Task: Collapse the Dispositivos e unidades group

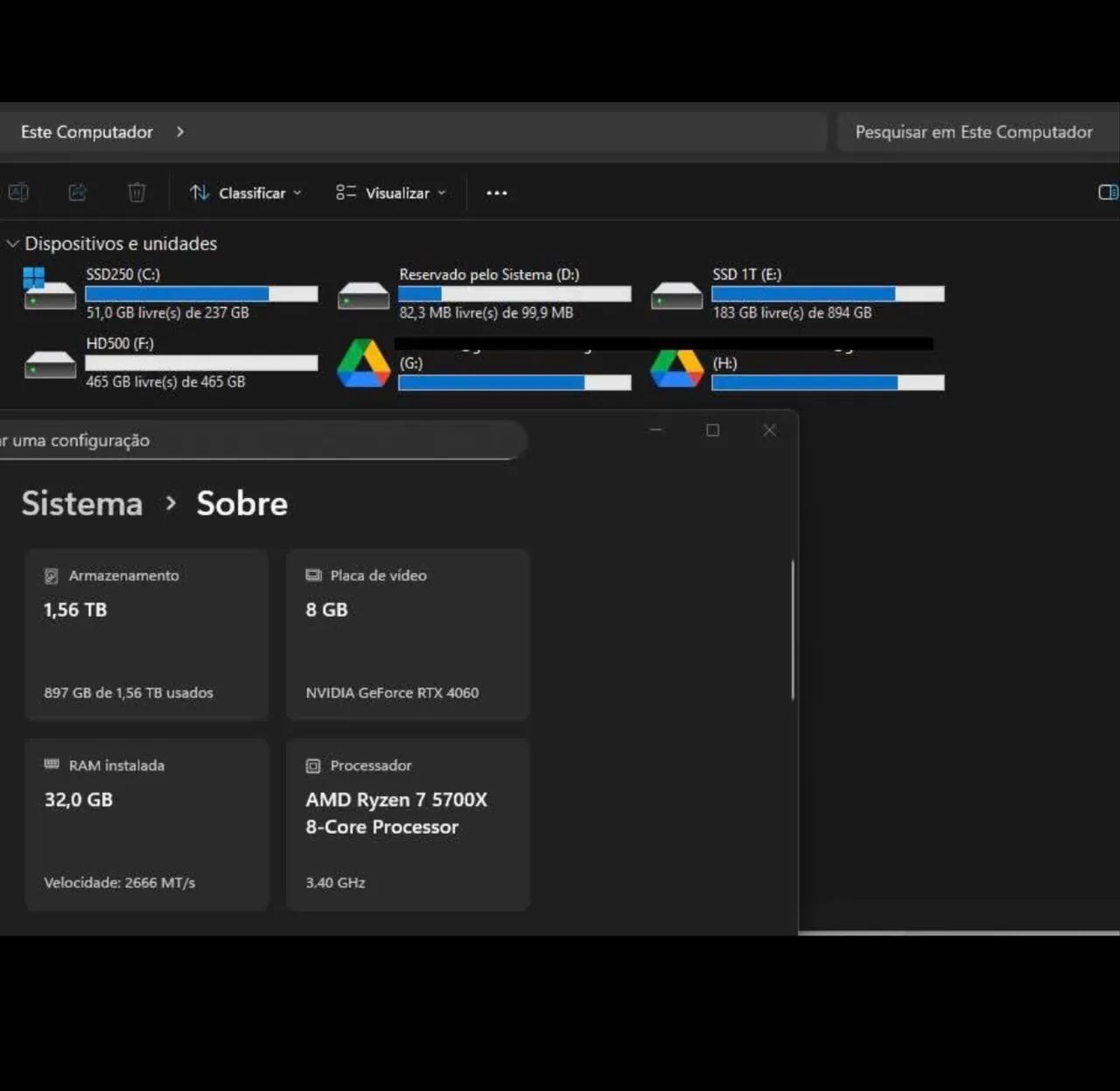Action: coord(12,243)
